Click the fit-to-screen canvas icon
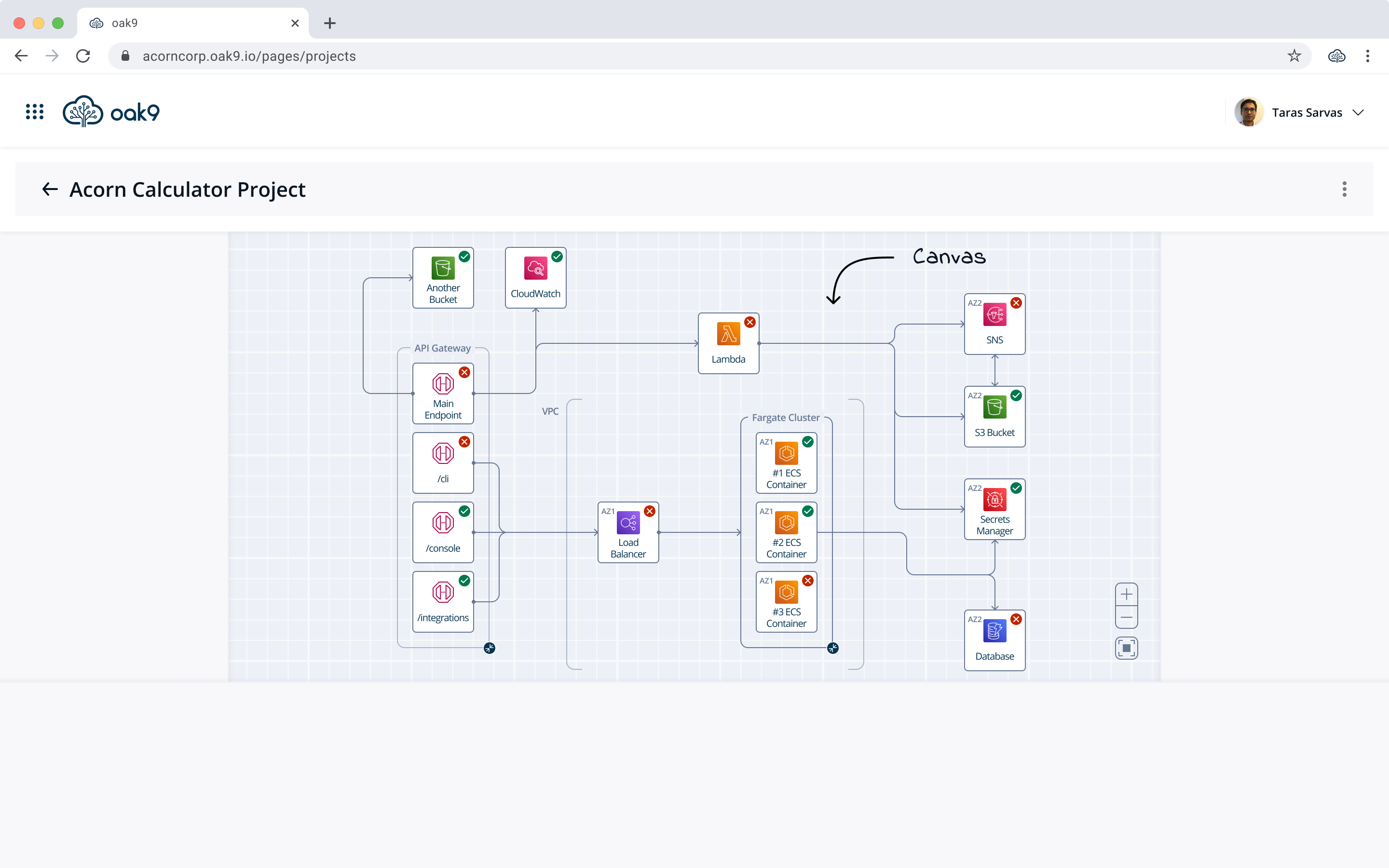The image size is (1389, 868). (x=1126, y=648)
